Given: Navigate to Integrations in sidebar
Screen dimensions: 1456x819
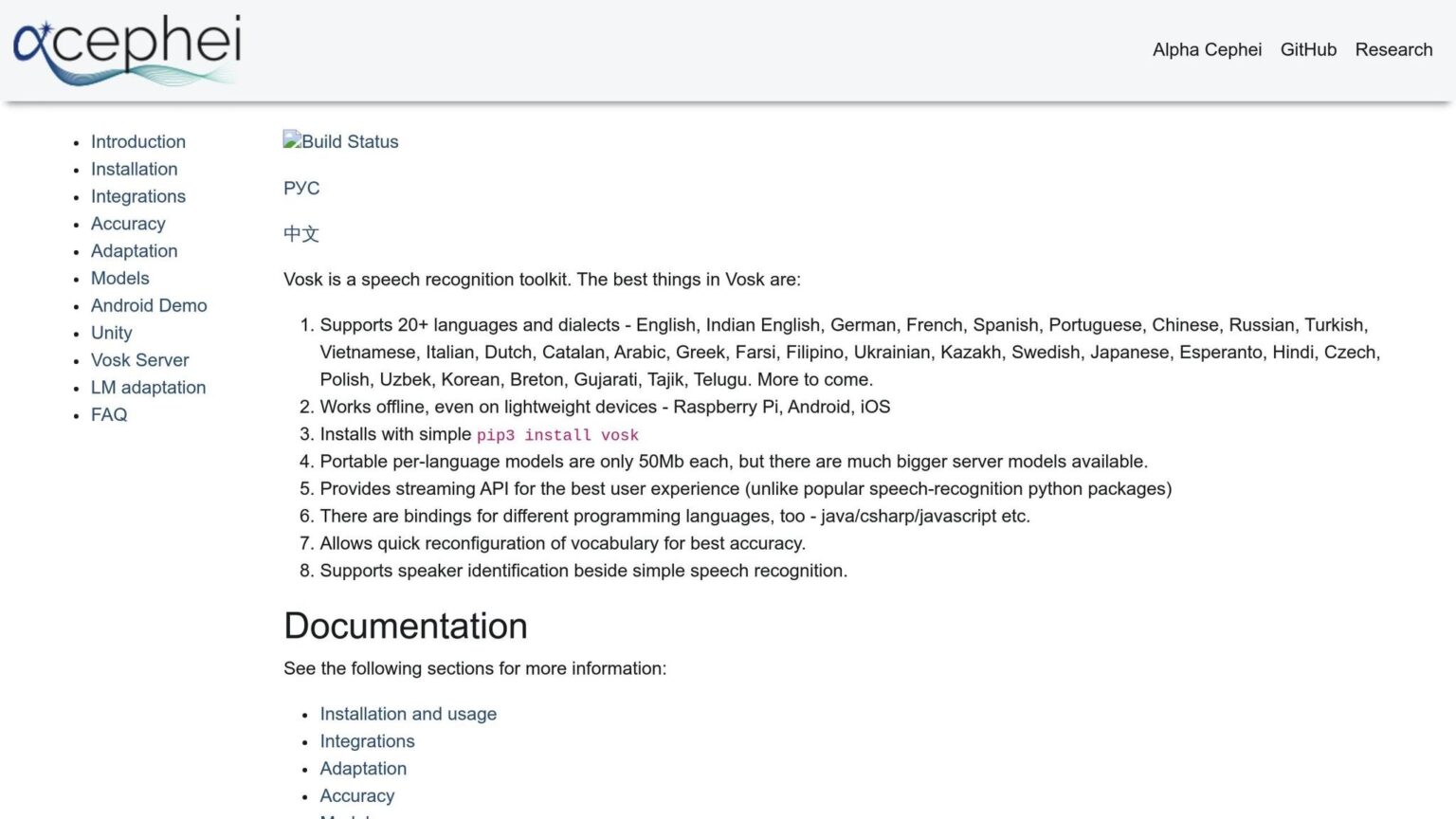Looking at the screenshot, I should 138,196.
